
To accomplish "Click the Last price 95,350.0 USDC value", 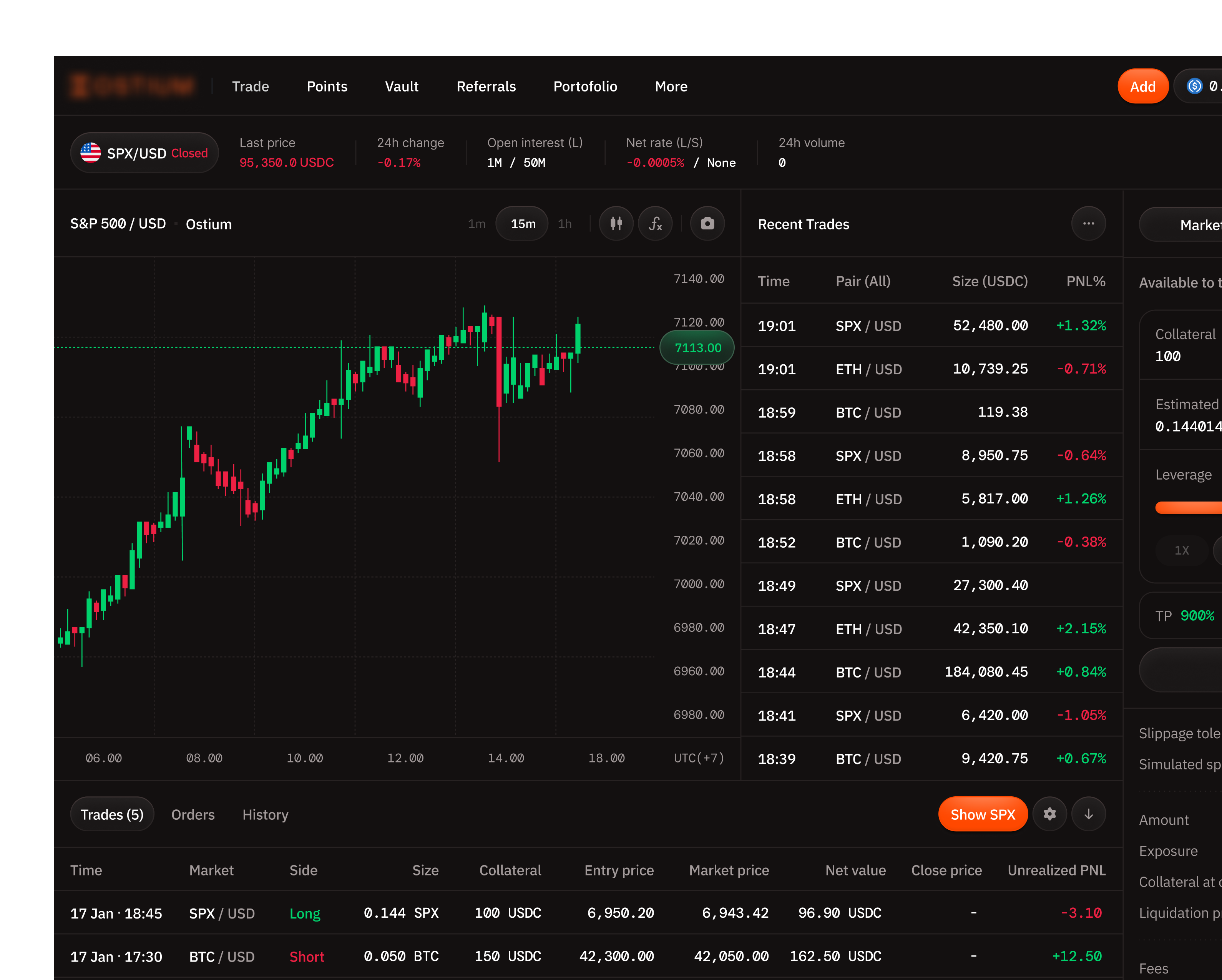I will tap(286, 163).
